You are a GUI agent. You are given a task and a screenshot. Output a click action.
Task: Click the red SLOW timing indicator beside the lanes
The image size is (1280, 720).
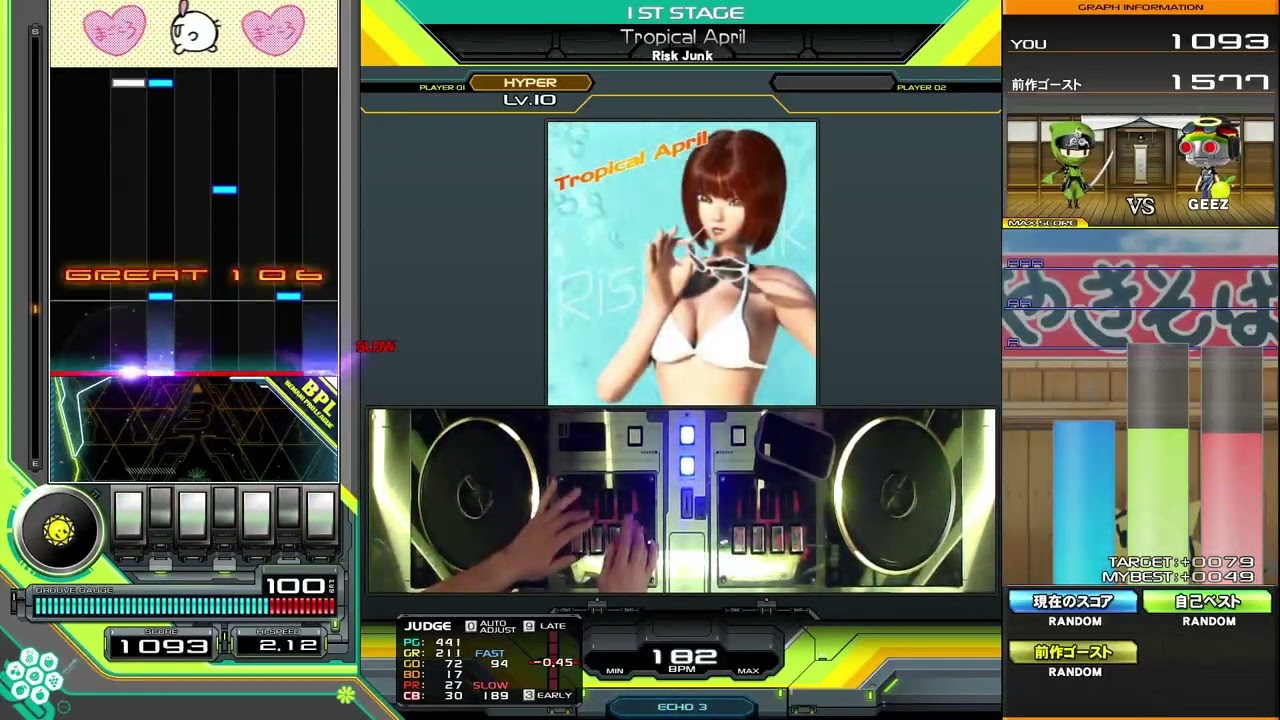[x=376, y=346]
